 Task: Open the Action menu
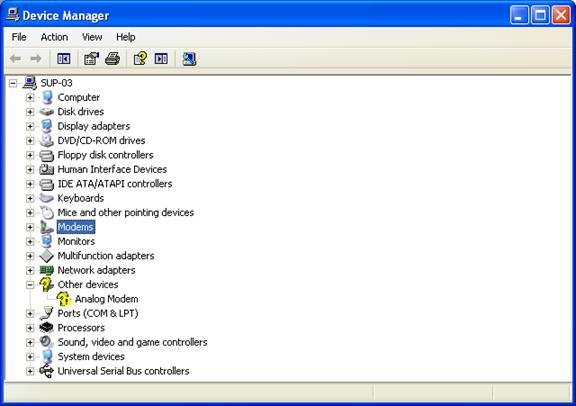(54, 37)
